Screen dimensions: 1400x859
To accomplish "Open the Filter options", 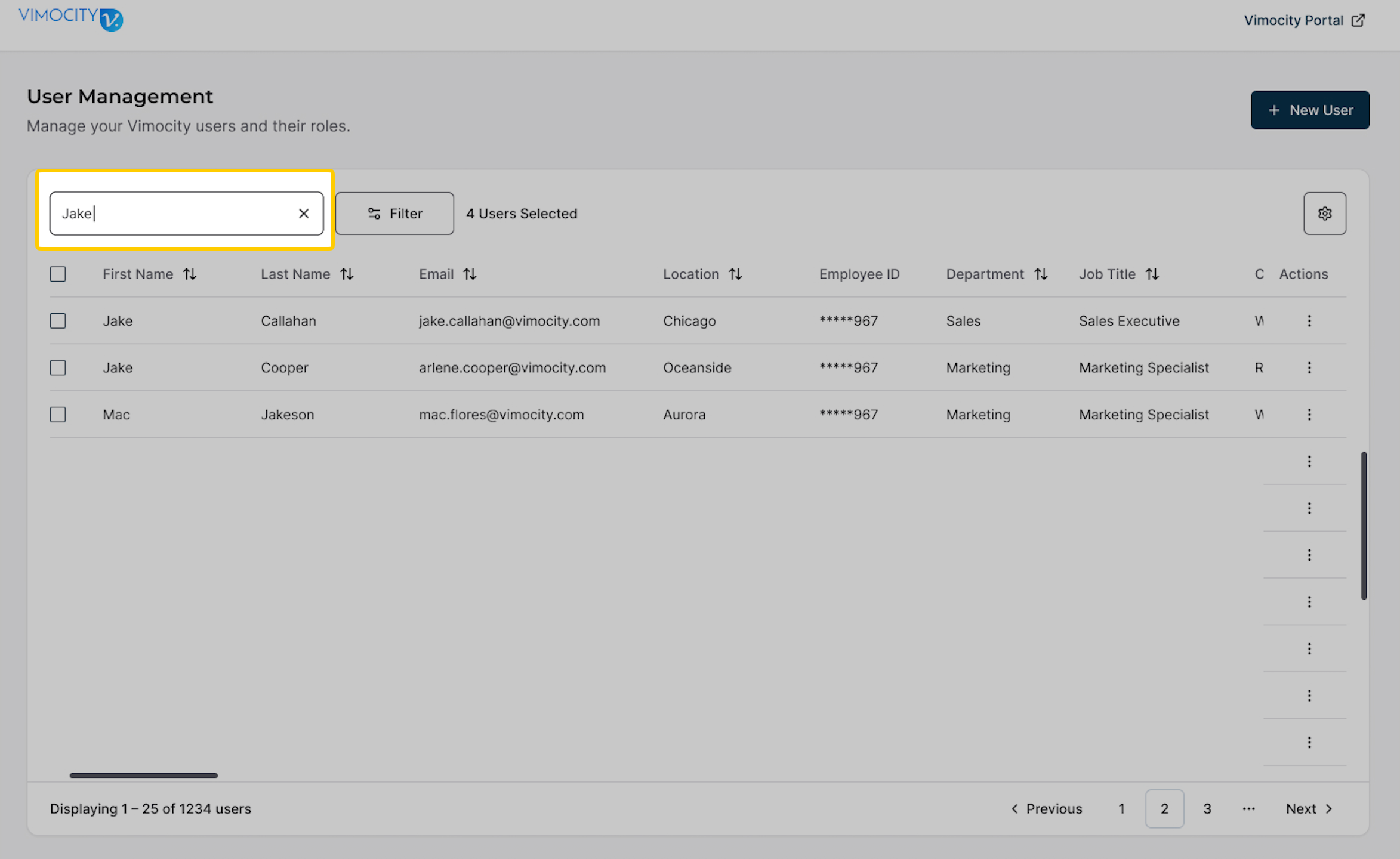I will point(394,214).
